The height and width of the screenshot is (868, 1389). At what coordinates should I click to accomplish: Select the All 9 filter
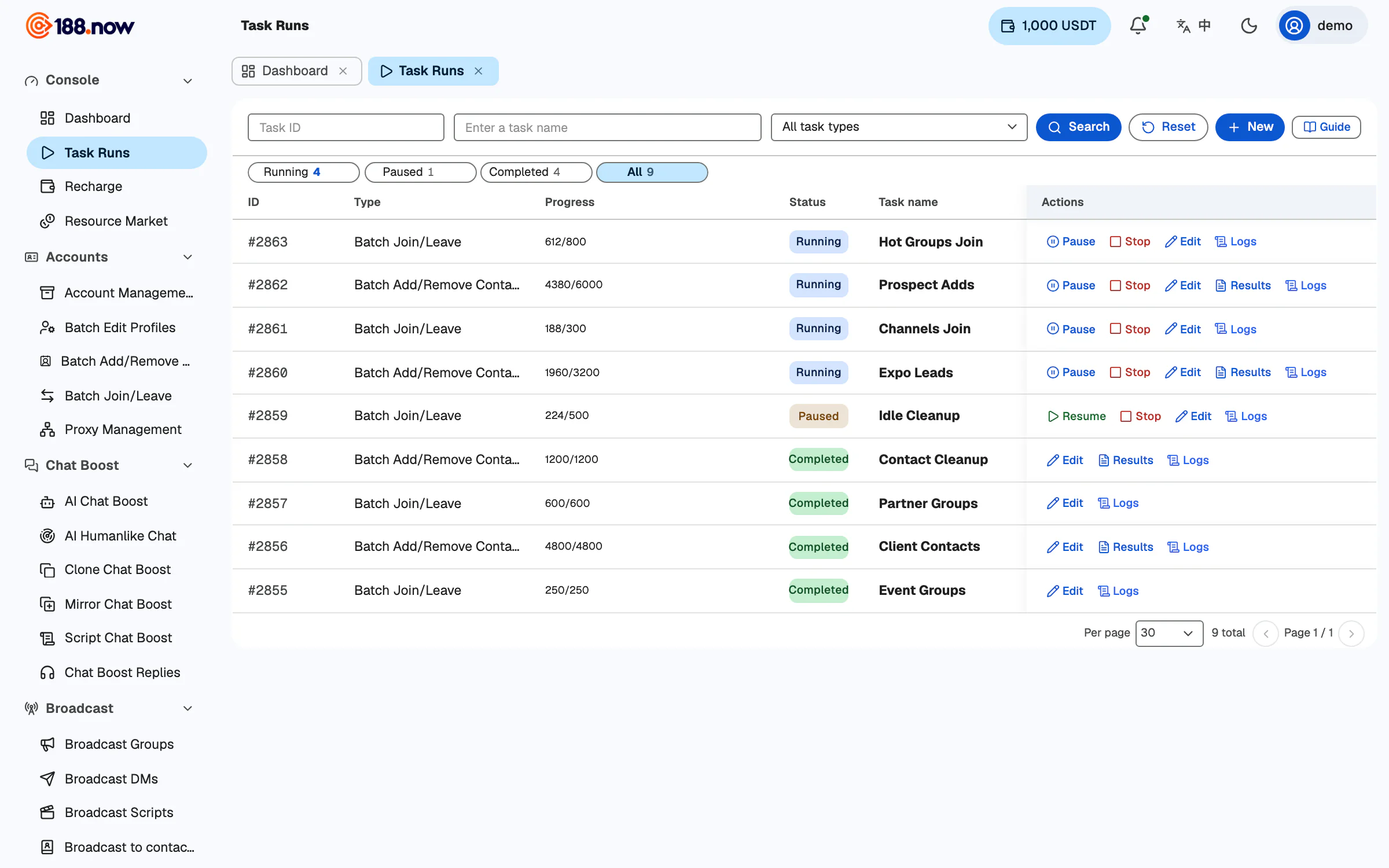pyautogui.click(x=652, y=172)
